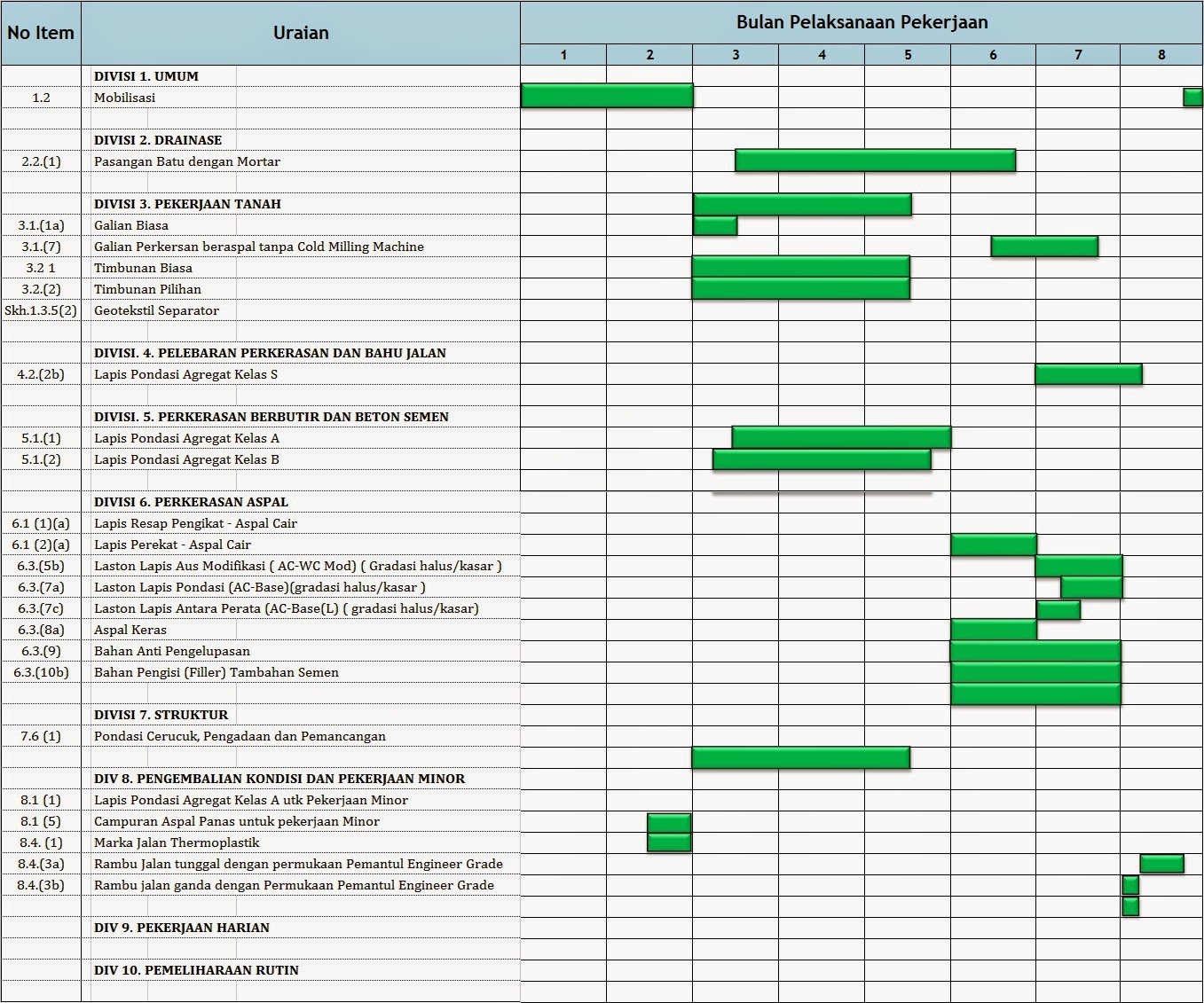The height and width of the screenshot is (1003, 1204).
Task: Click item number "Skh.1.3.5(2)"
Action: [41, 310]
